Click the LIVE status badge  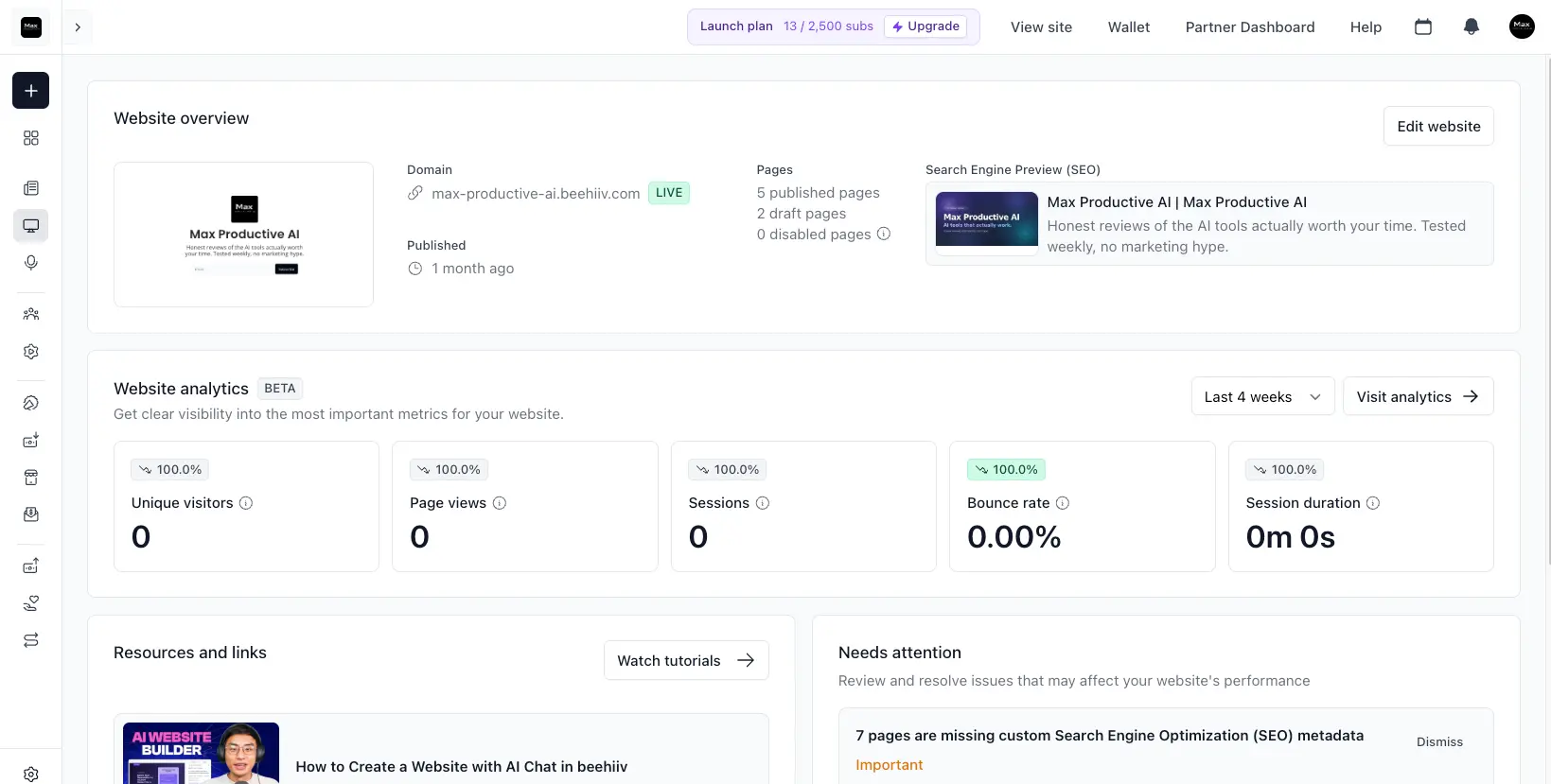click(x=669, y=193)
